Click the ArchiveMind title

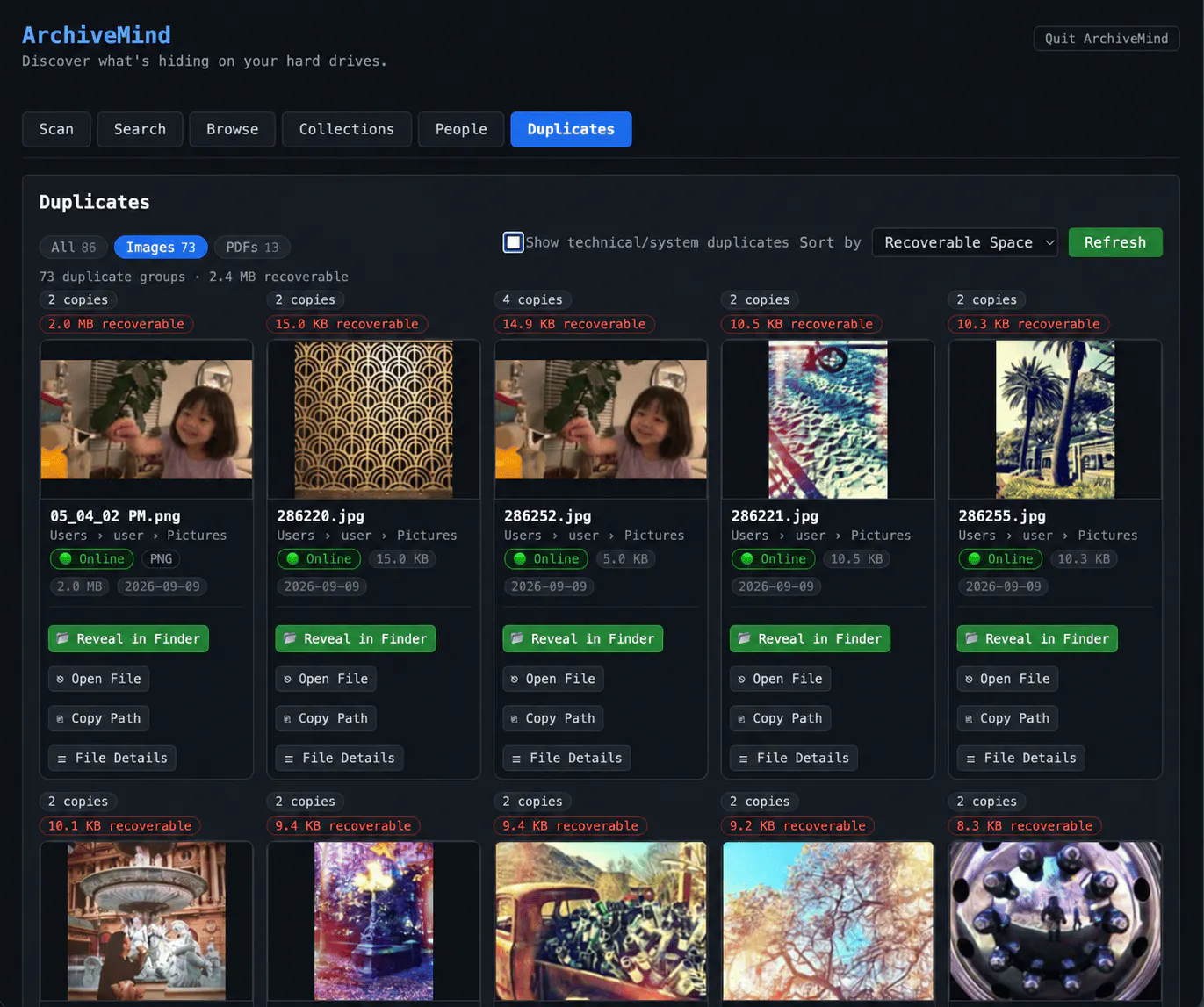[x=97, y=35]
